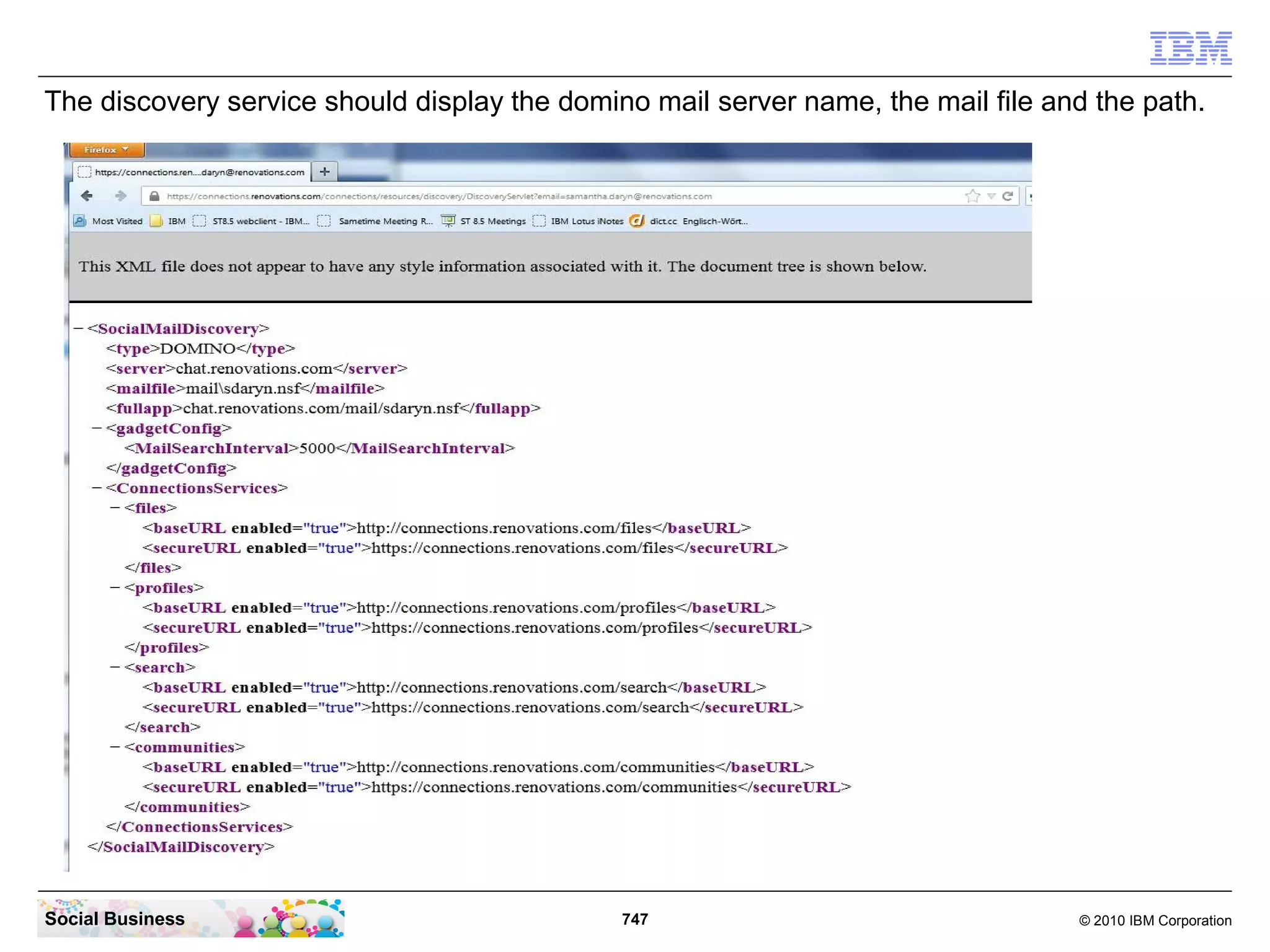The image size is (1270, 952).
Task: Click the Social Business footer banner
Action: tap(191, 918)
